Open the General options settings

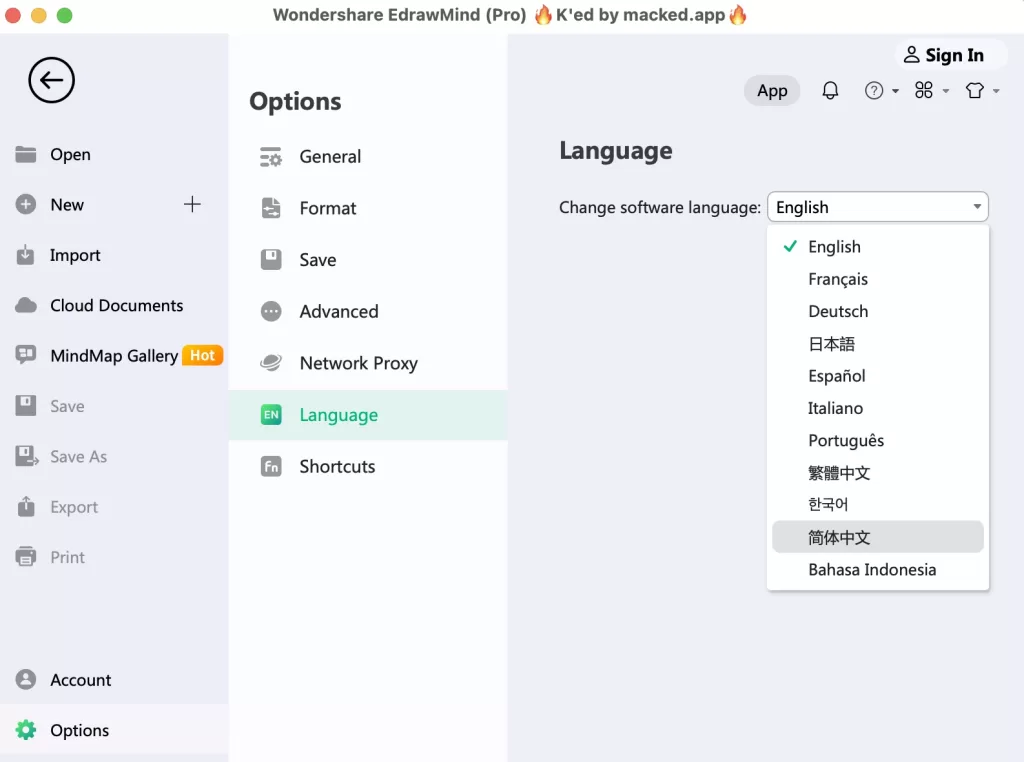pos(329,156)
